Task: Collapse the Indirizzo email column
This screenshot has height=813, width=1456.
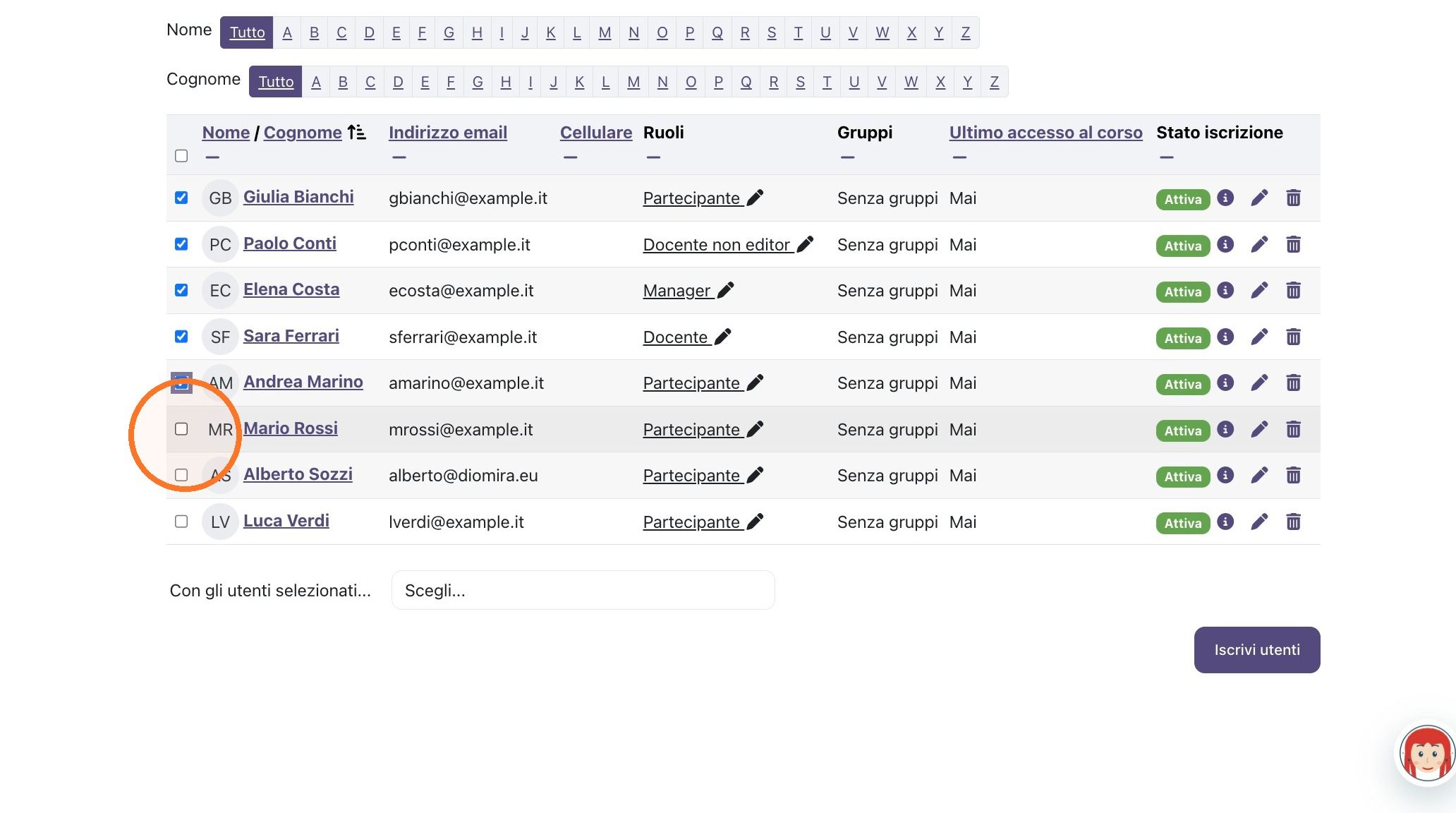Action: pos(399,157)
